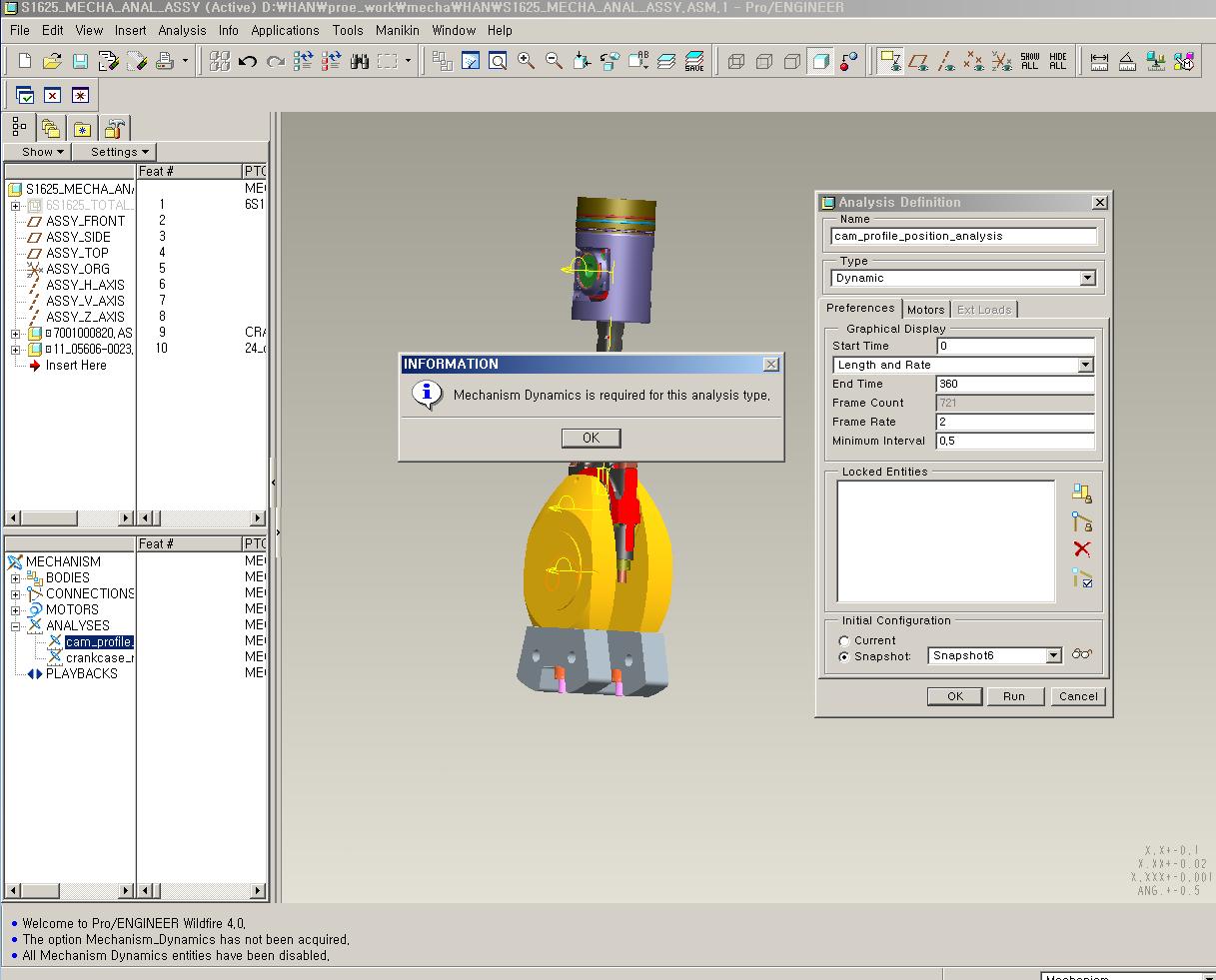
Task: Click the Layers stack icon
Action: coord(666,62)
